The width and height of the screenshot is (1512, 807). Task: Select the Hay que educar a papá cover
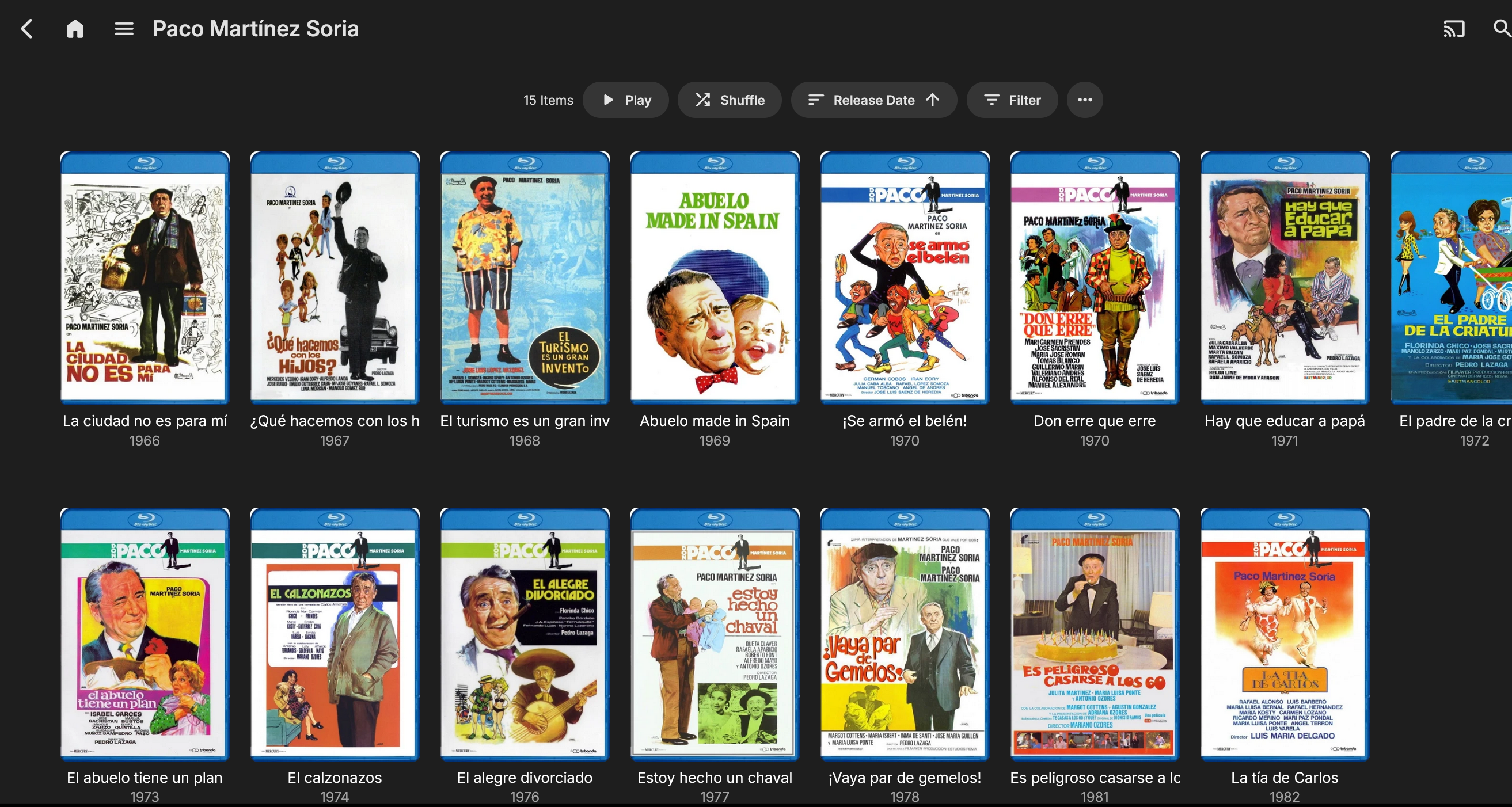pyautogui.click(x=1284, y=278)
